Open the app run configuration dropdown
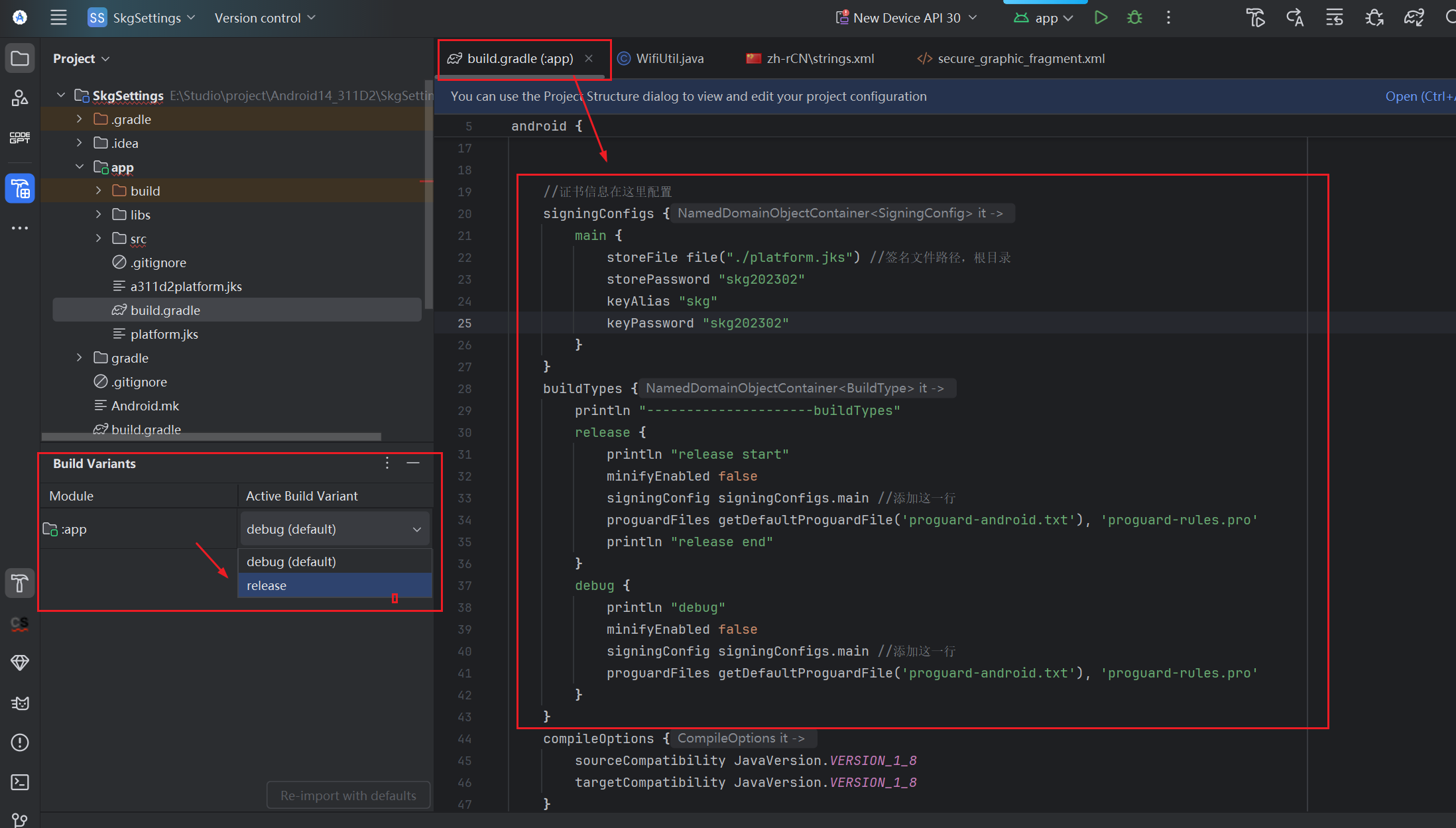 click(1044, 18)
